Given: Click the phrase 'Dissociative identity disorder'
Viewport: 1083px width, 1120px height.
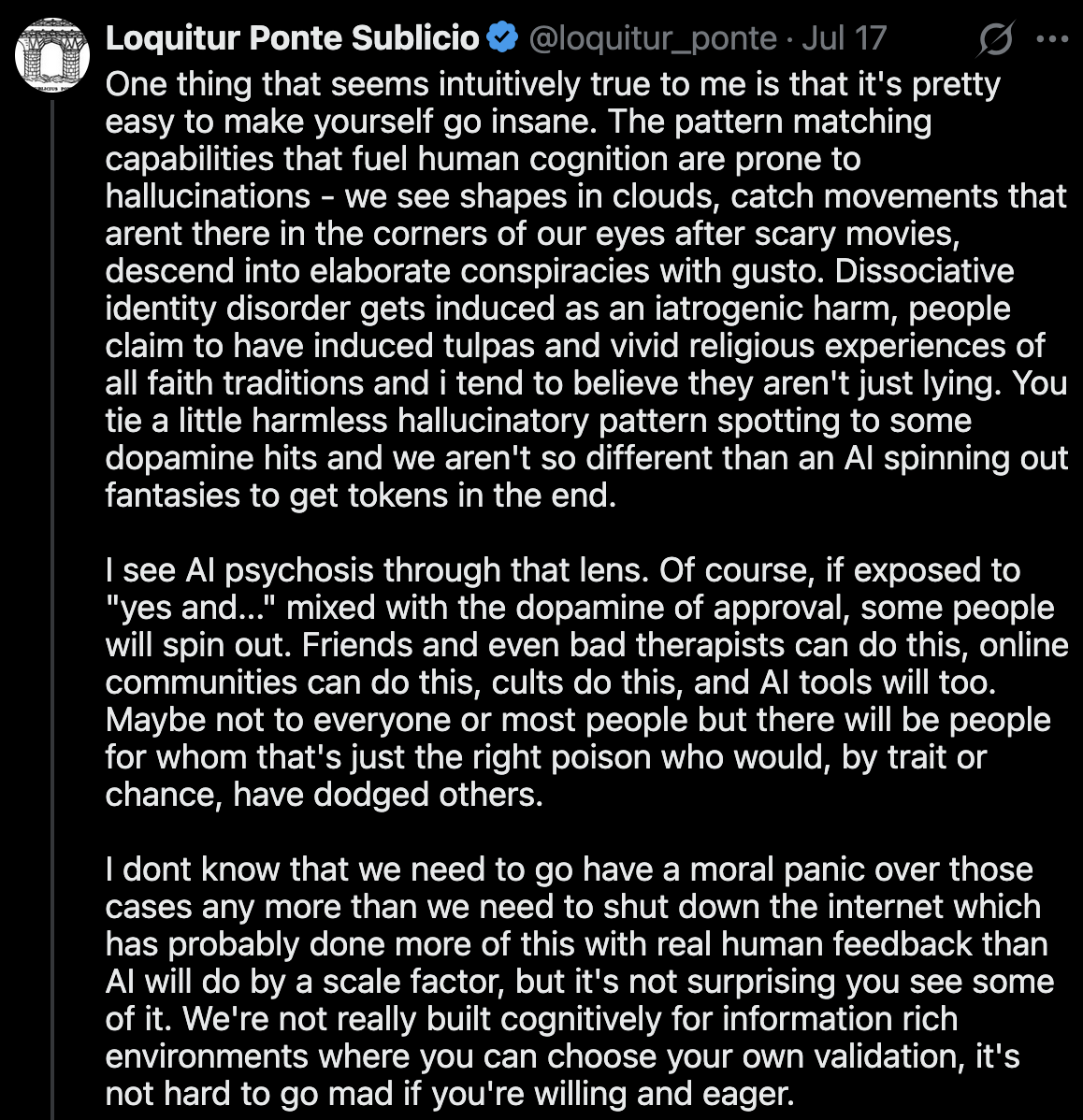Looking at the screenshot, I should (x=924, y=271).
